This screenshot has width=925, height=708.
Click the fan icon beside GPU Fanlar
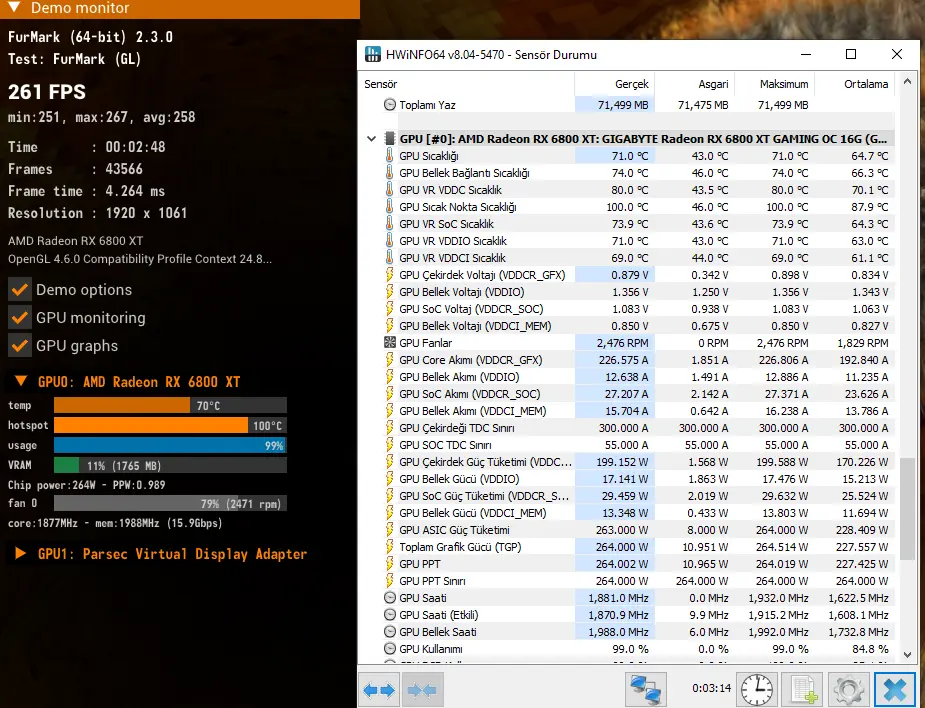(x=389, y=342)
